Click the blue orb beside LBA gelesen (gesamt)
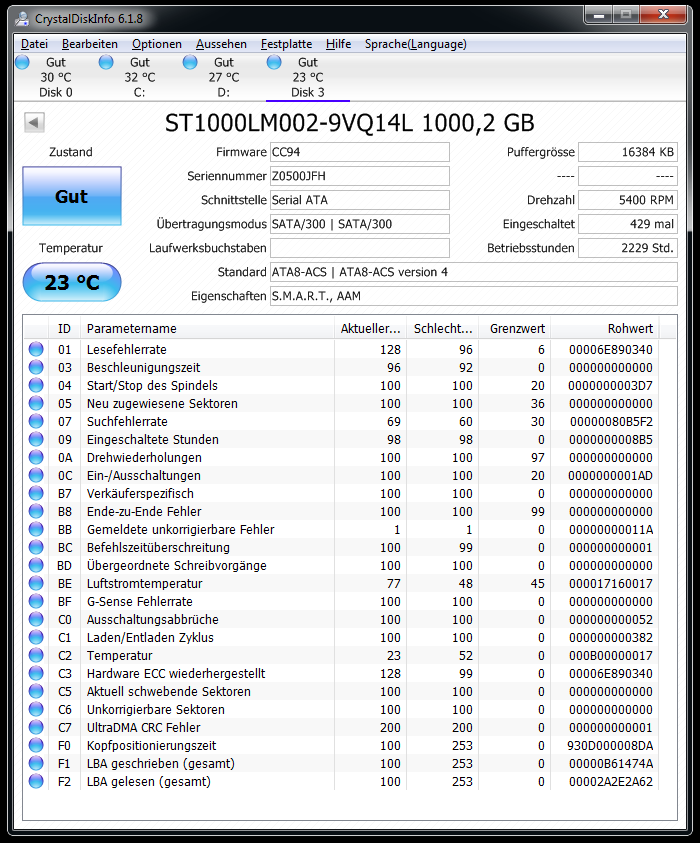The width and height of the screenshot is (700, 843). 36,781
